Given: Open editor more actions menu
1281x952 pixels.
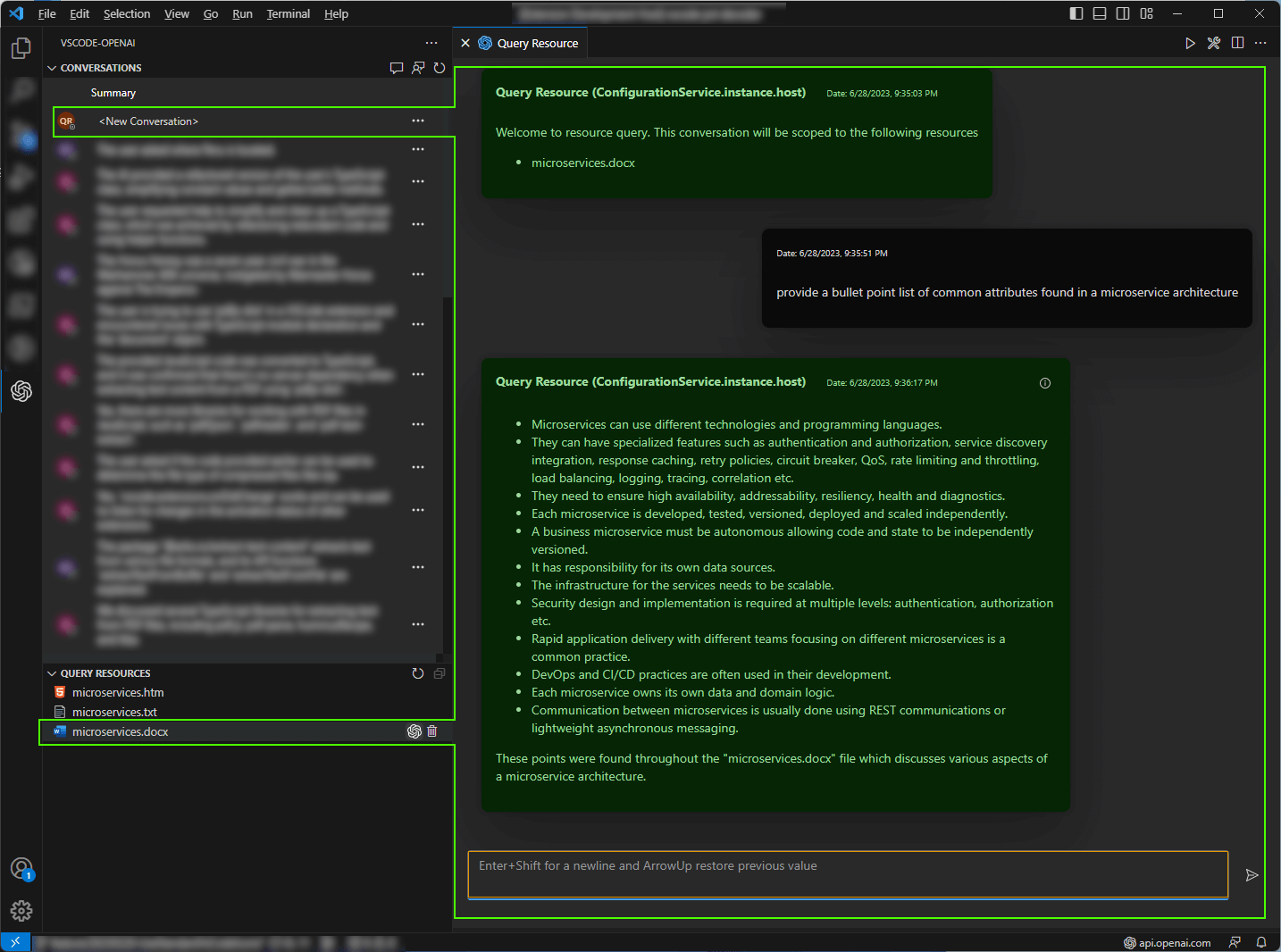Looking at the screenshot, I should tap(1260, 43).
